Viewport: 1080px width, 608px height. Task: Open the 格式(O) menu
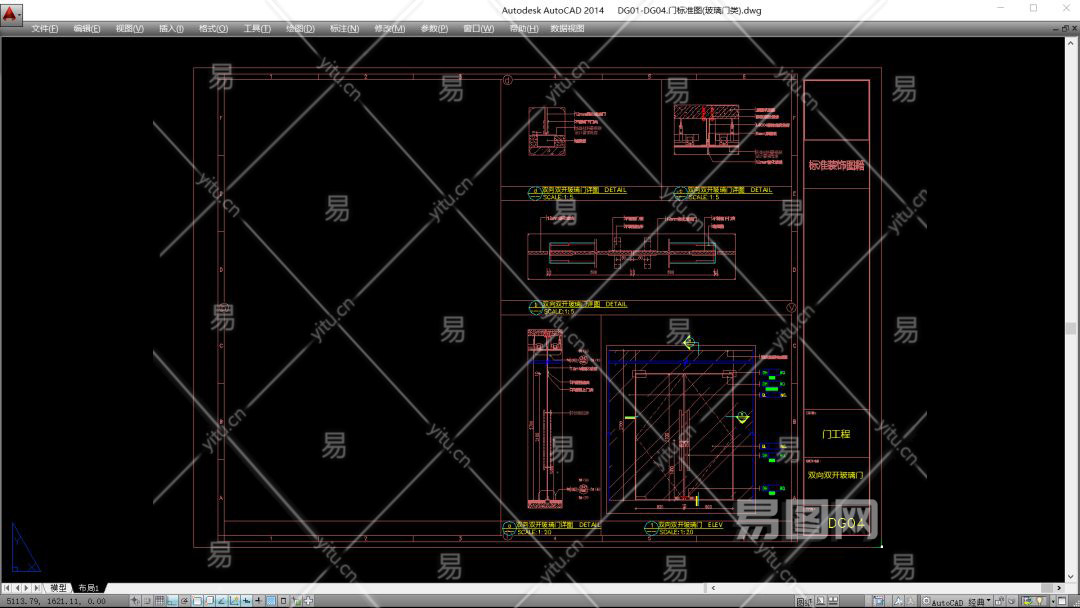pyautogui.click(x=214, y=28)
